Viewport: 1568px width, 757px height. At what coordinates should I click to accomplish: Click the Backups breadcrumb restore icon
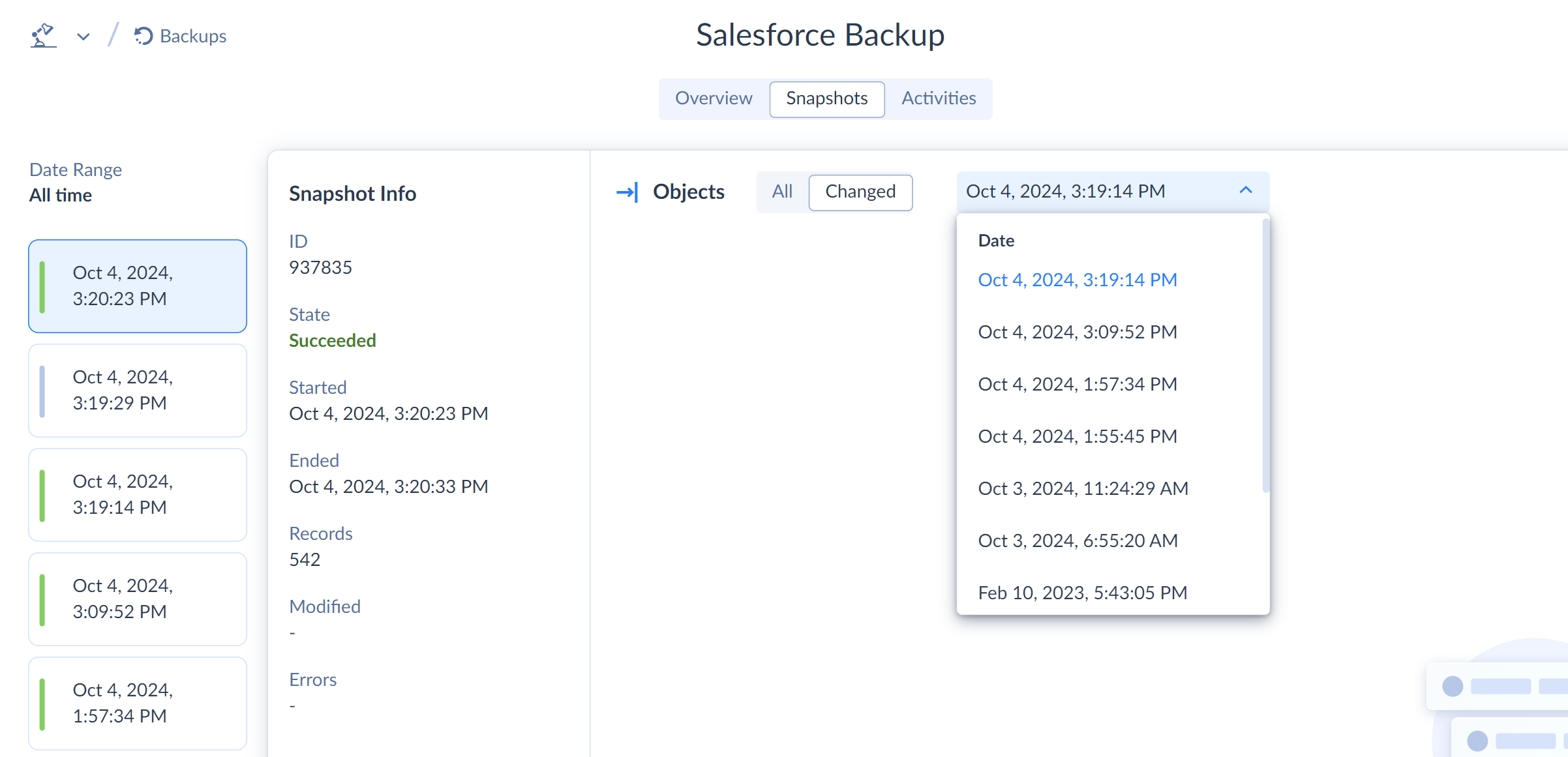[x=143, y=36]
